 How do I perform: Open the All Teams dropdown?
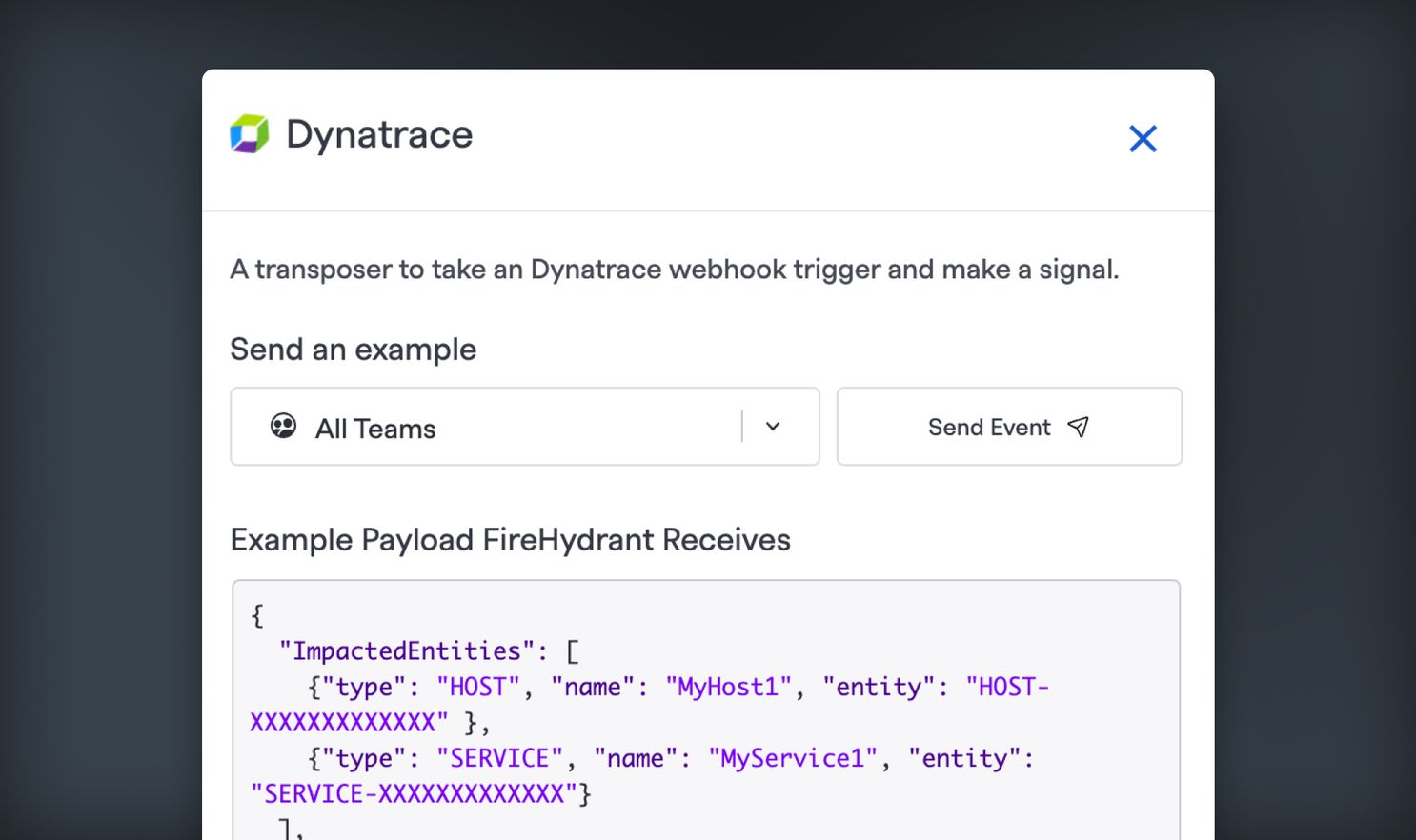tap(525, 427)
